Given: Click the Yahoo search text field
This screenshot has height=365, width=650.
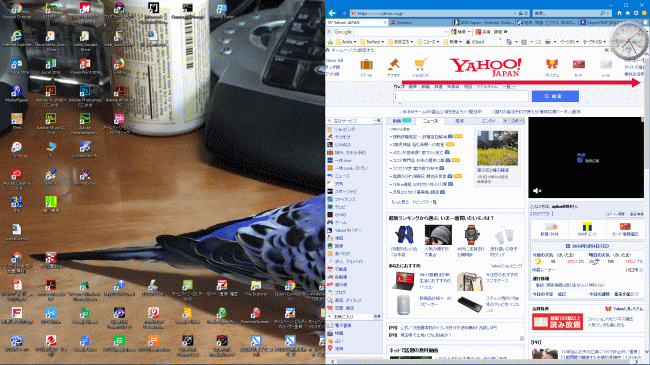Looking at the screenshot, I should coord(461,96).
